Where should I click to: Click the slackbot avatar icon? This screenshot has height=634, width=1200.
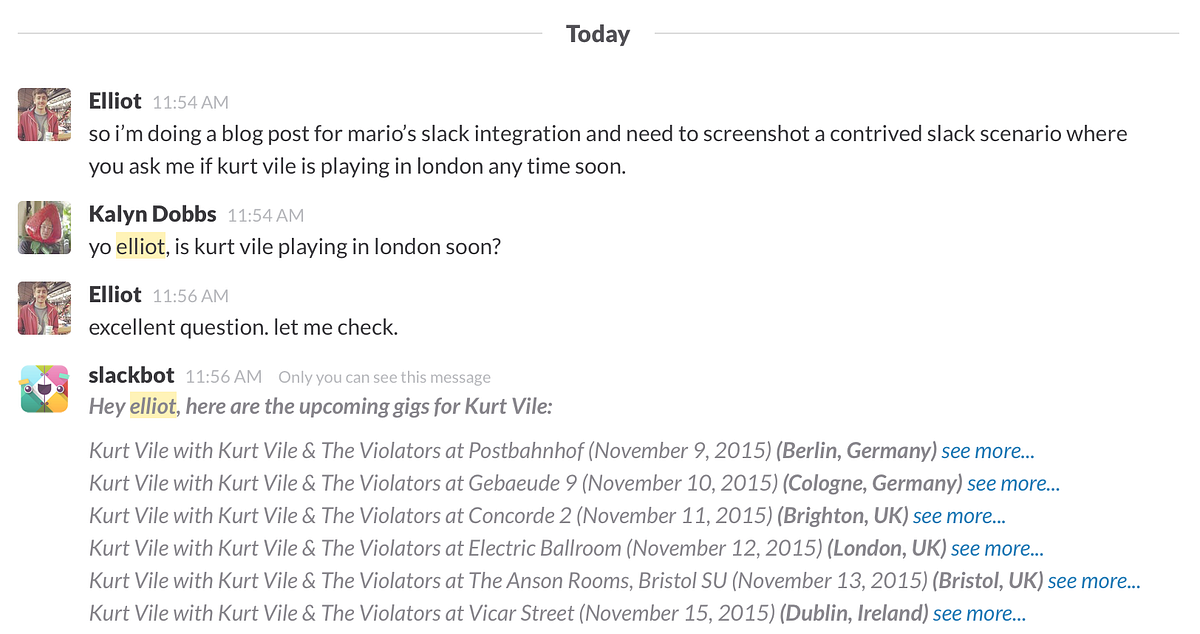tap(44, 389)
